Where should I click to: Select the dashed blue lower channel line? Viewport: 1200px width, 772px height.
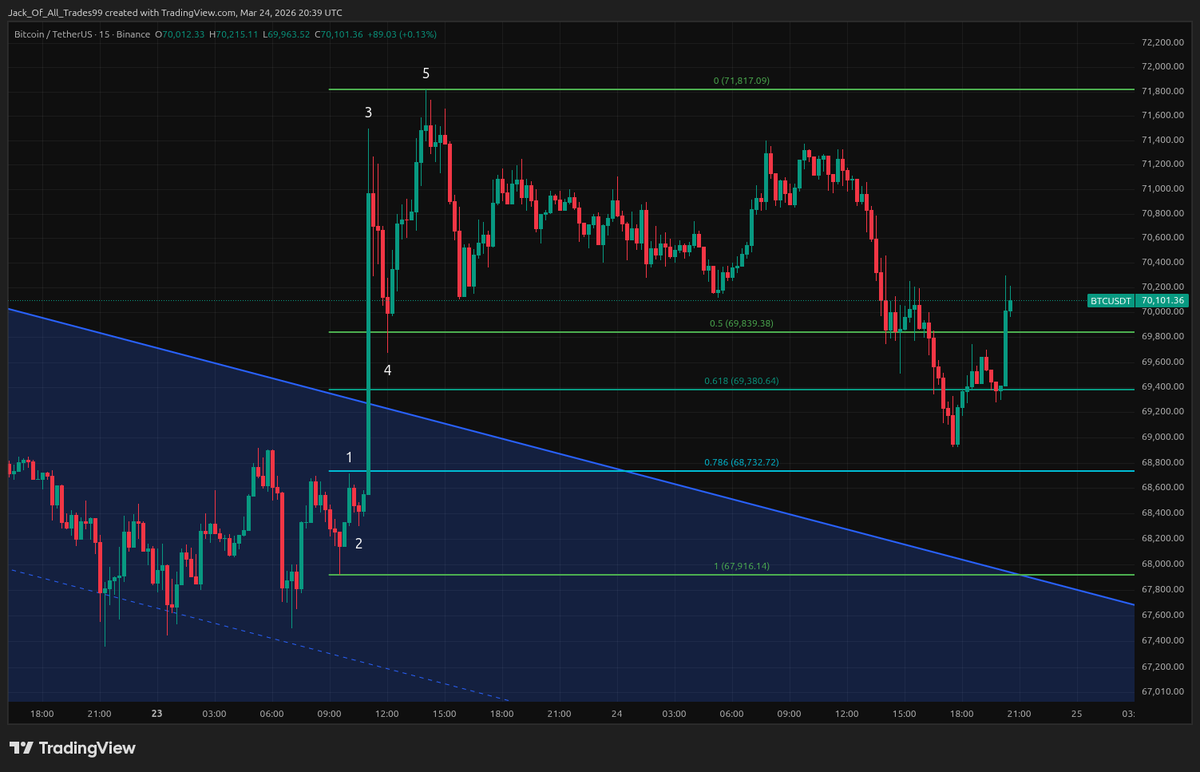pos(260,635)
